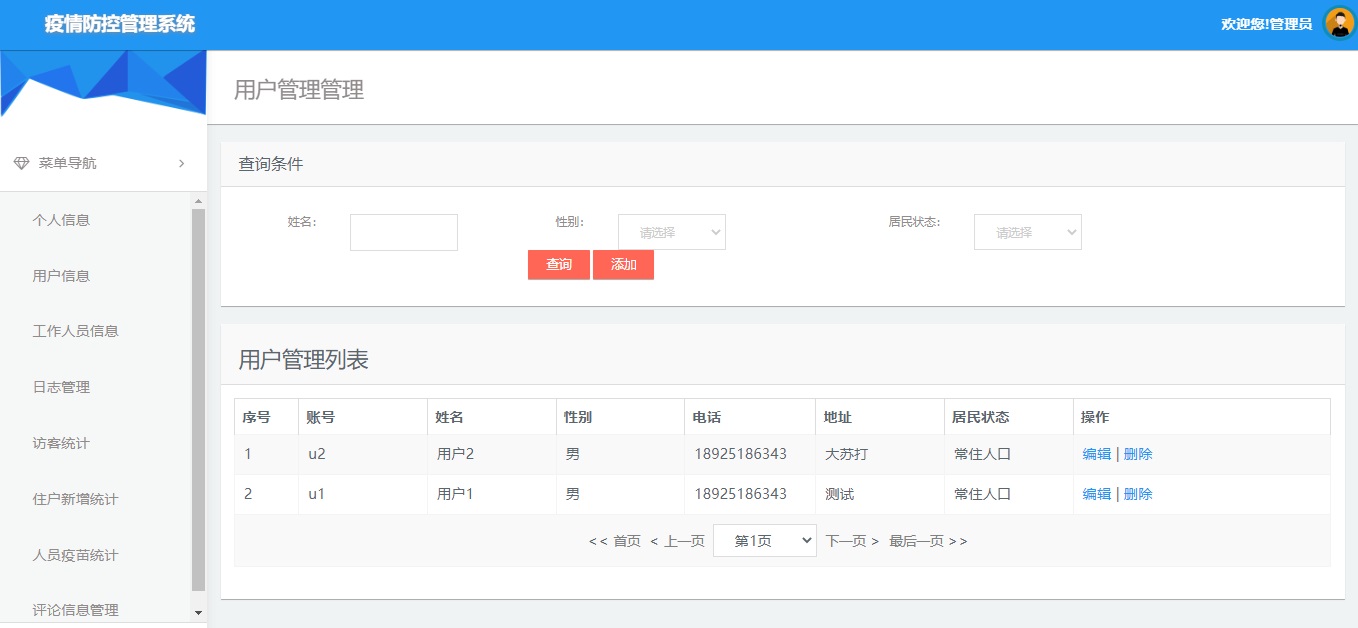The width and height of the screenshot is (1358, 628).
Task: Click the 查询 search button
Action: coord(558,264)
